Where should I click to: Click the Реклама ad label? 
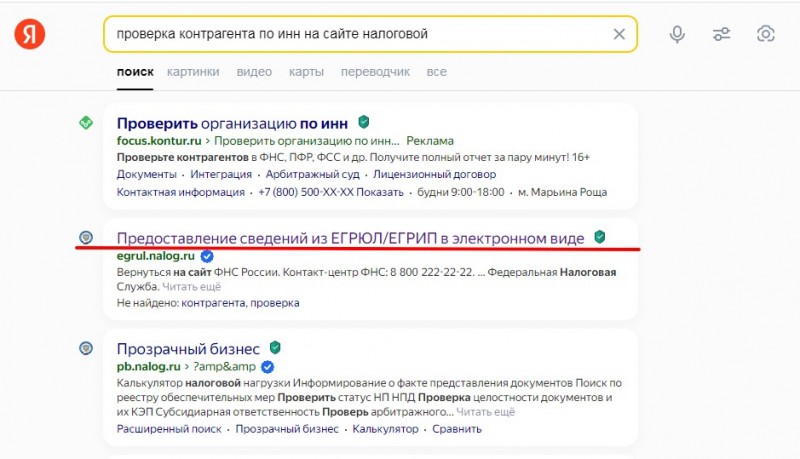pos(430,141)
